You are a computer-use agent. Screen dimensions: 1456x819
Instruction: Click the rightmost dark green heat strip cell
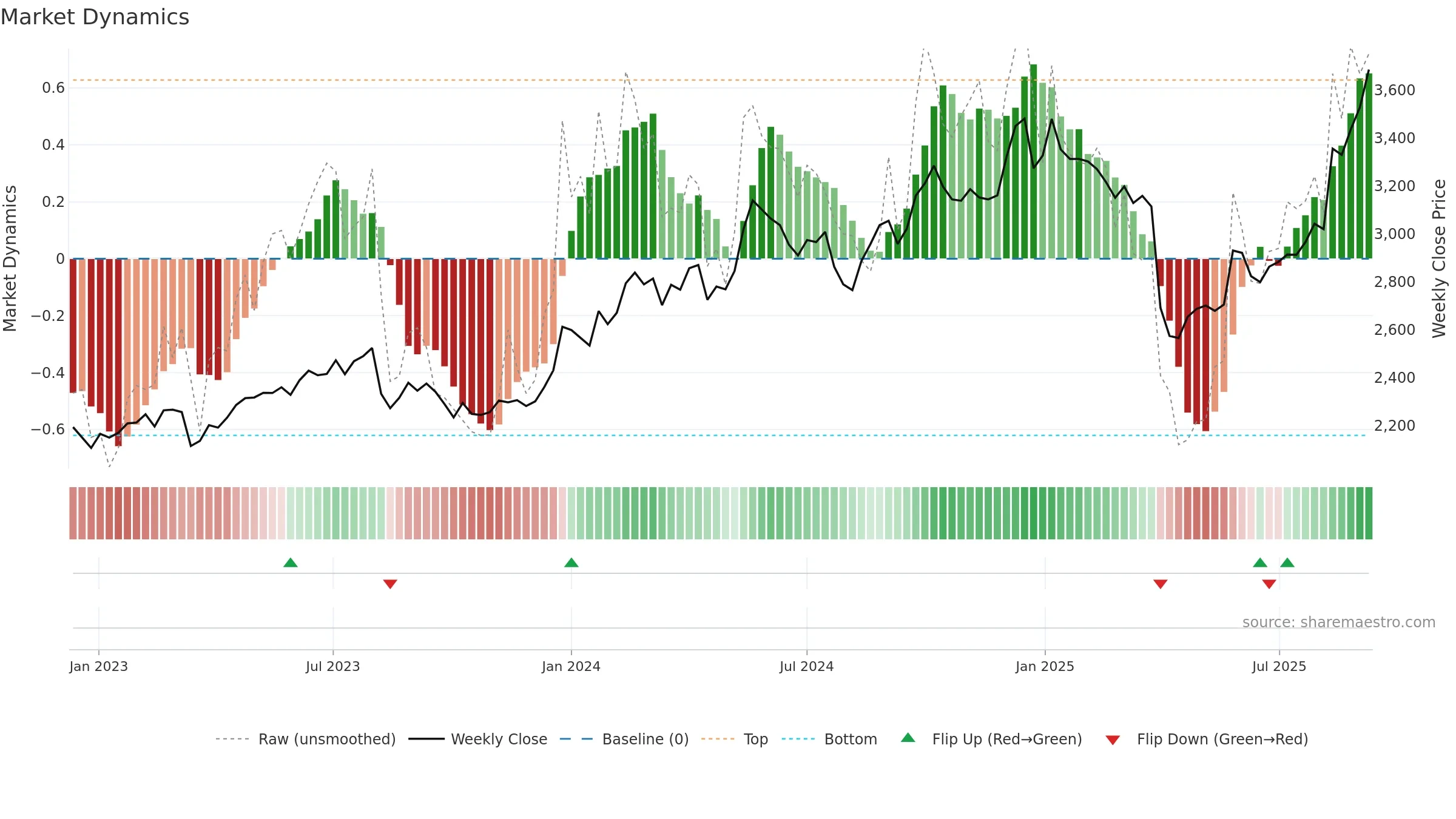[x=1369, y=513]
